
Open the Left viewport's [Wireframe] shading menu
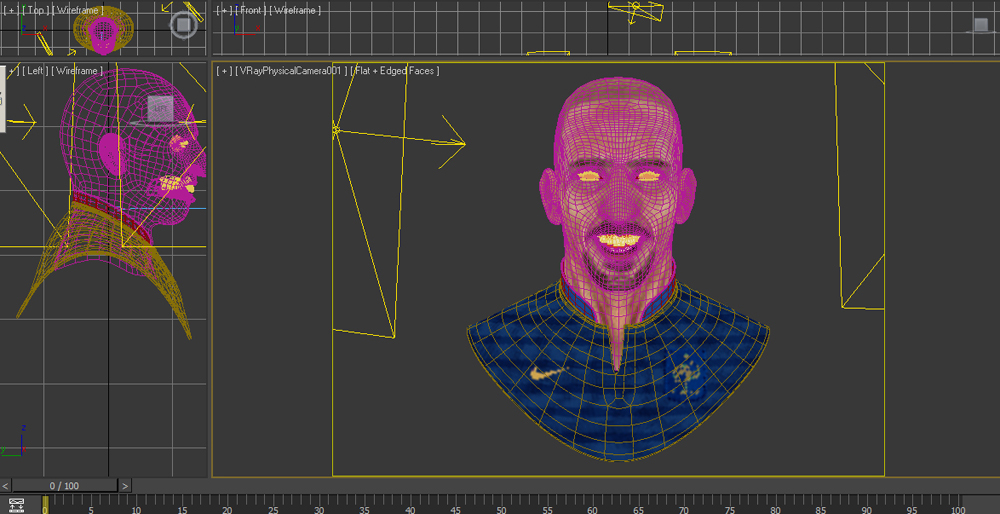pos(78,71)
